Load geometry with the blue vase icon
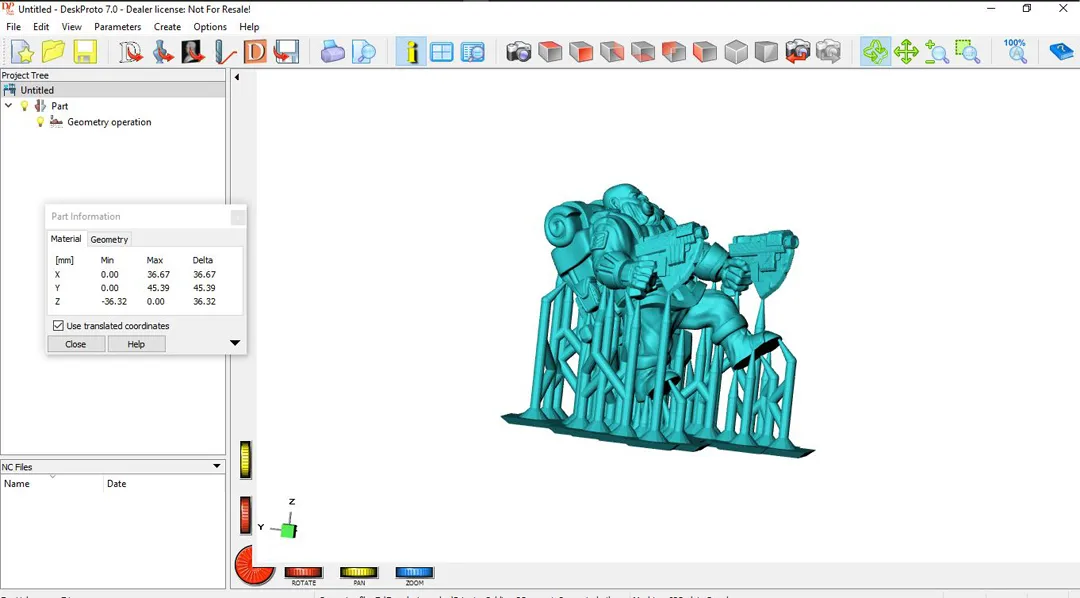The height and width of the screenshot is (598, 1080). 162,52
